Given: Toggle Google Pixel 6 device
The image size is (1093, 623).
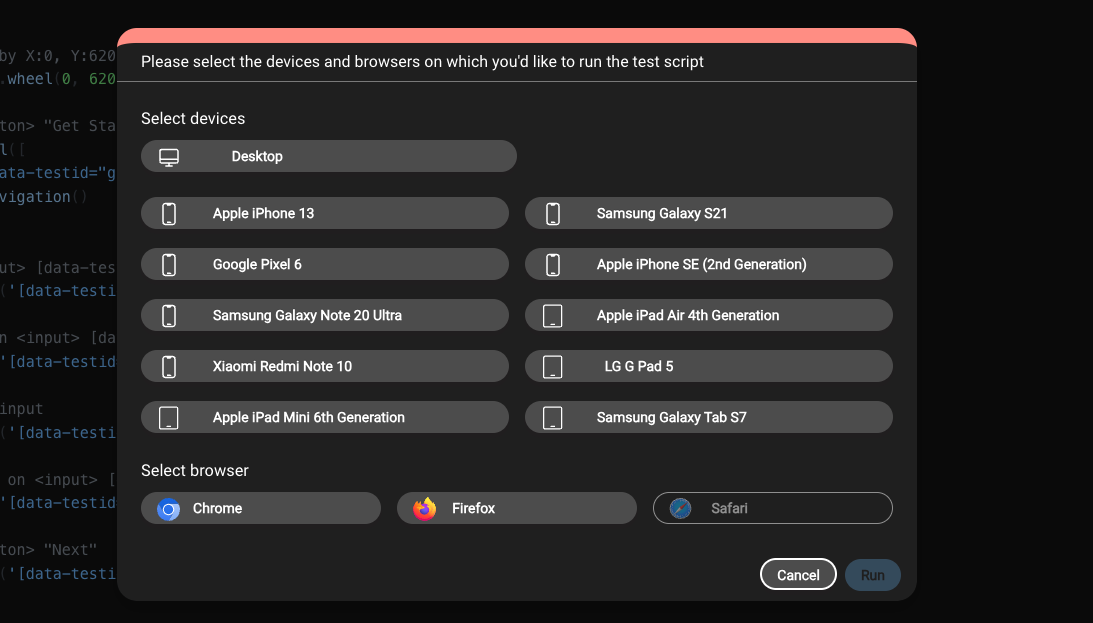Looking at the screenshot, I should (325, 264).
